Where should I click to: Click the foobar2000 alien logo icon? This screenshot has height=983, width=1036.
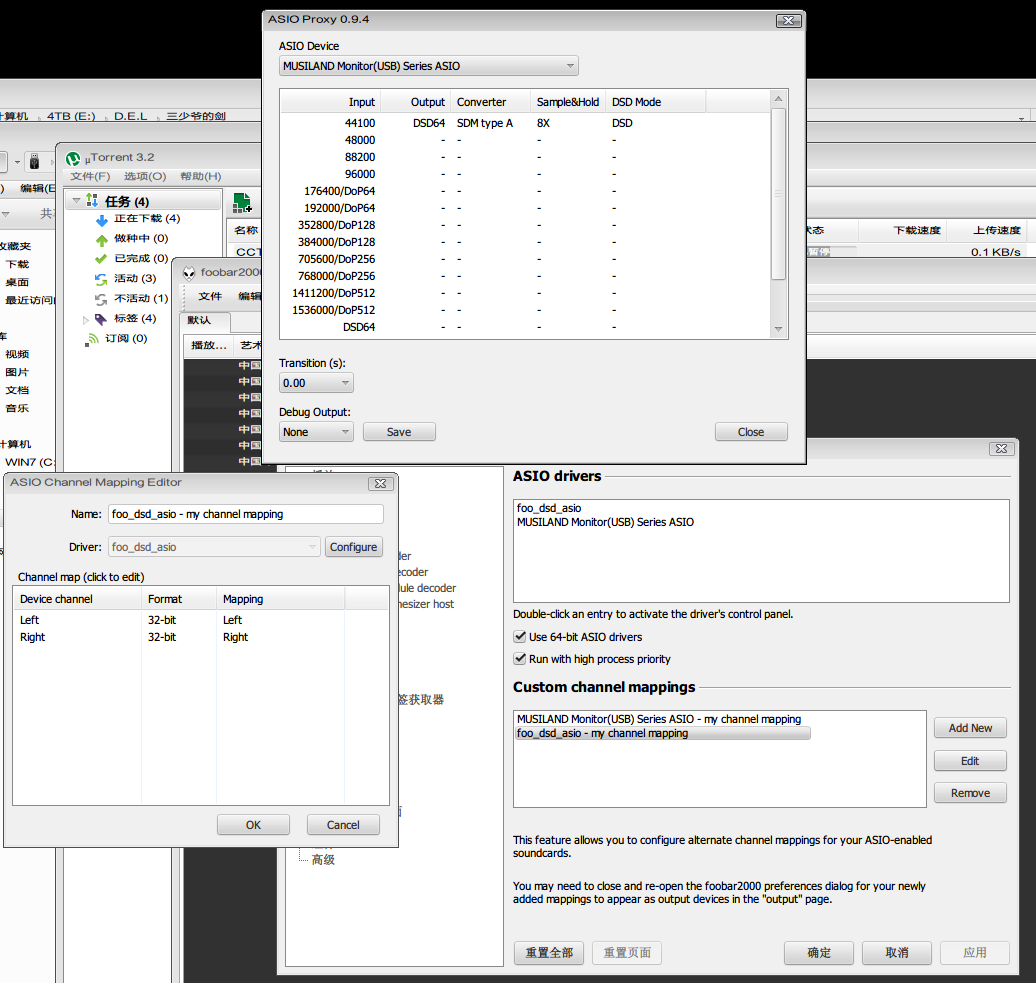pyautogui.click(x=188, y=272)
